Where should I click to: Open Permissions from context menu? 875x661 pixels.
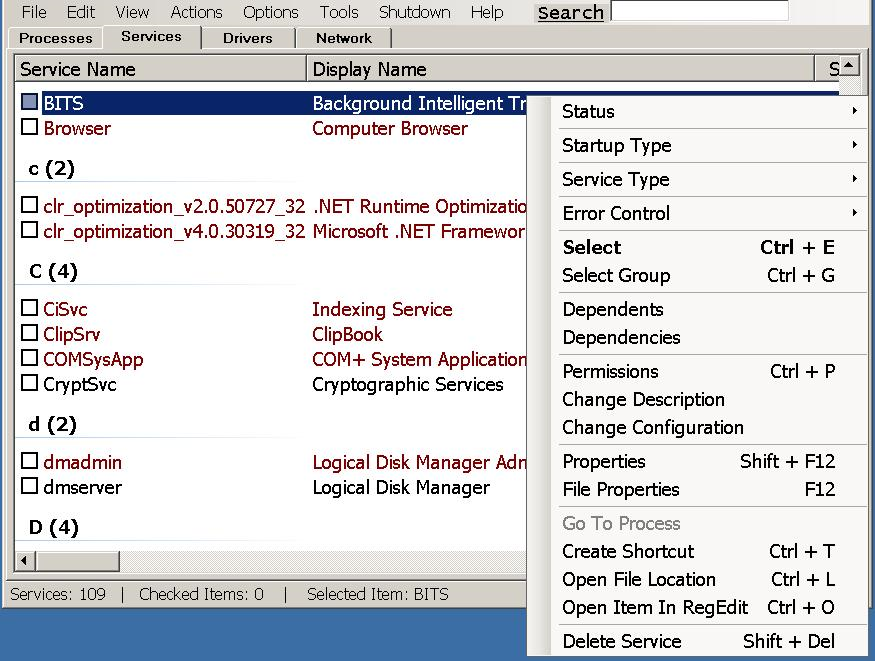[711, 371]
